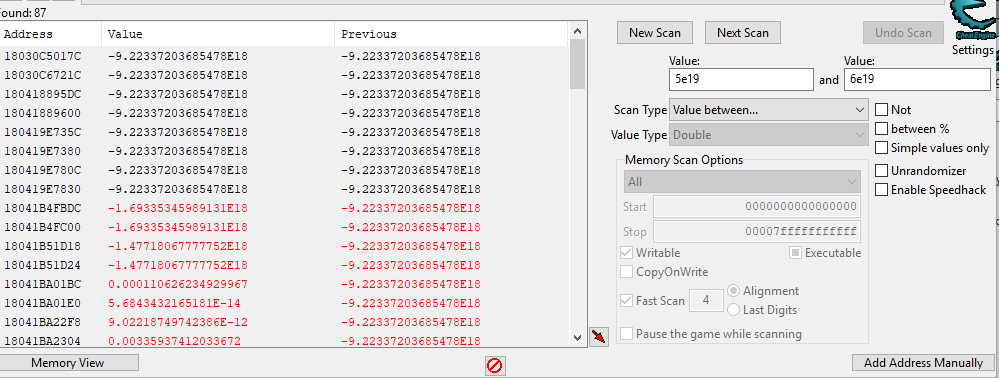Open the Scan Type dropdown

768,110
